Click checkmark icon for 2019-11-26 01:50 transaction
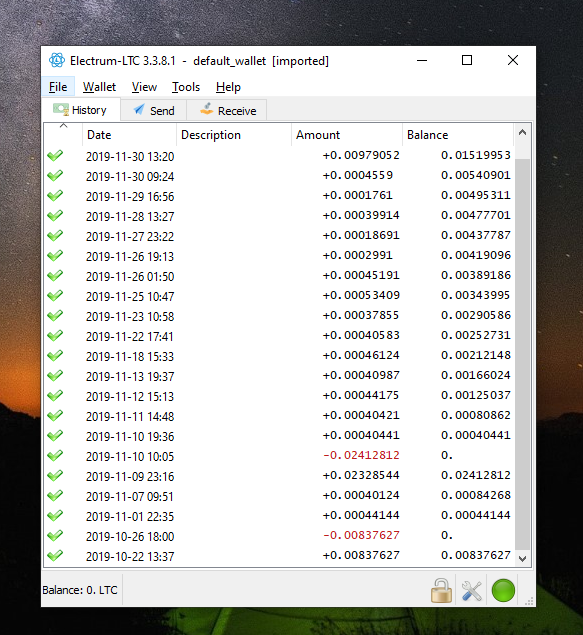This screenshot has width=583, height=635. pyautogui.click(x=55, y=276)
